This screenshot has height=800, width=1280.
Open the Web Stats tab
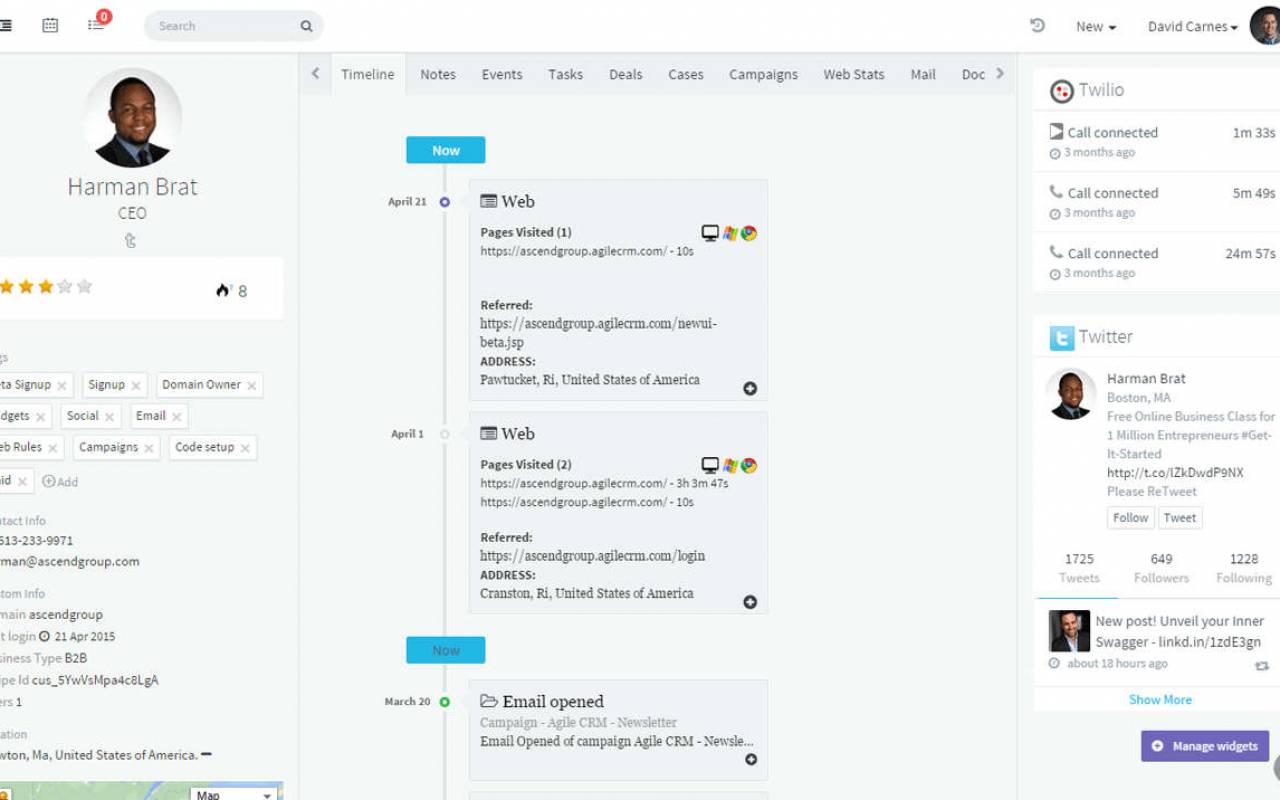pyautogui.click(x=854, y=74)
